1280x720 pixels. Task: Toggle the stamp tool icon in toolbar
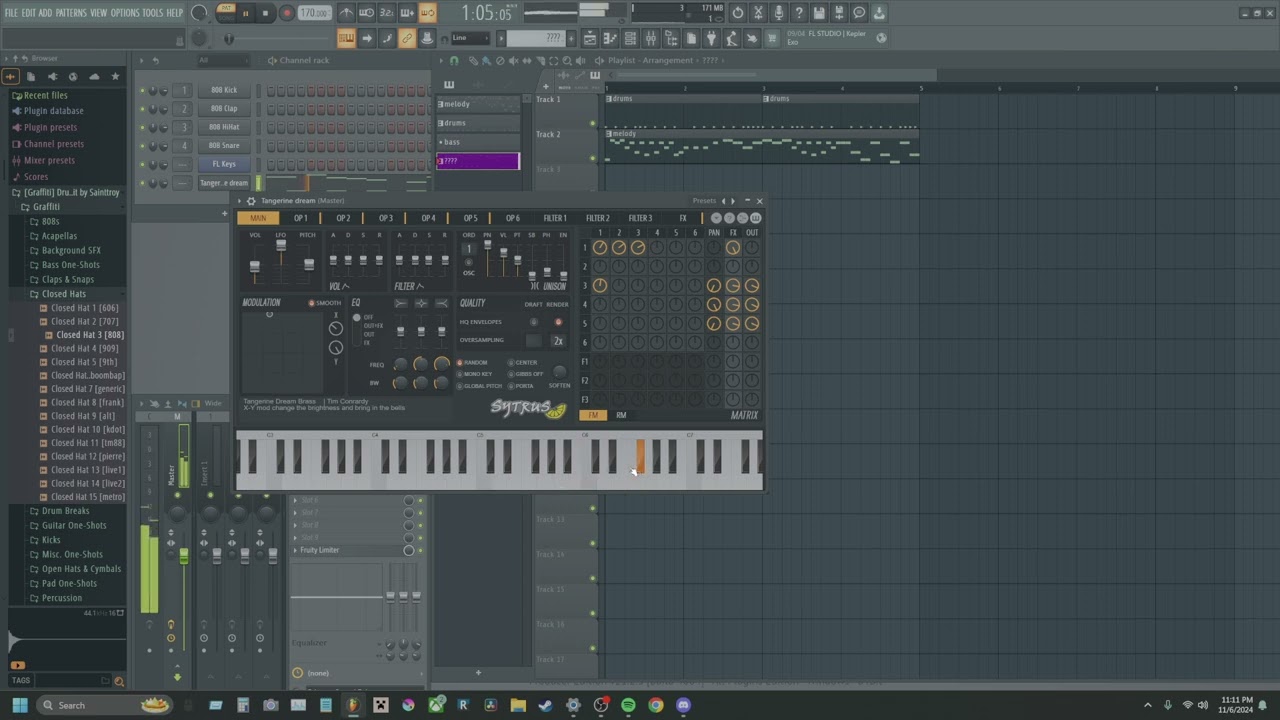pos(427,38)
